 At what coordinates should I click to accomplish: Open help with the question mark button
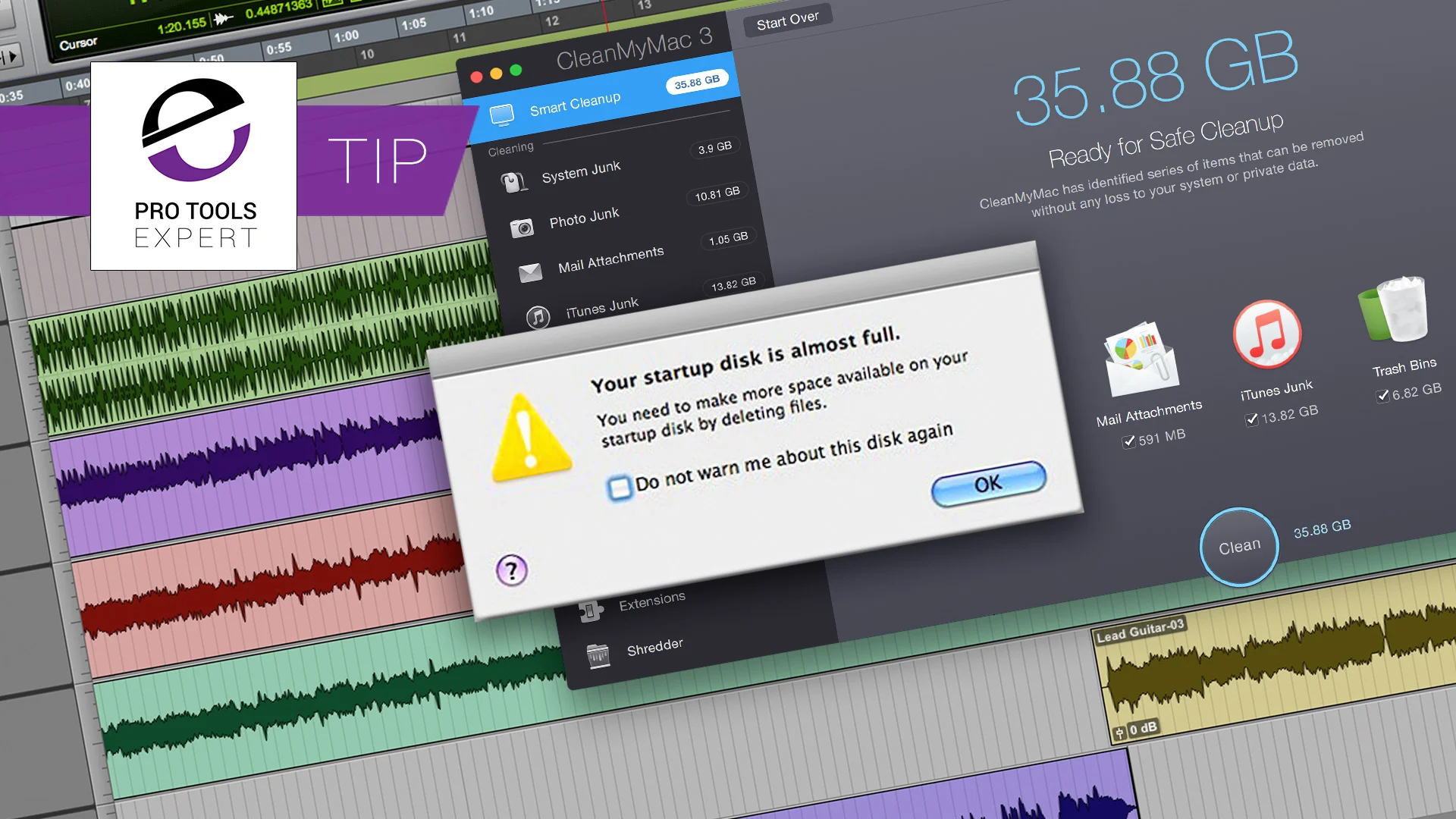tap(512, 570)
